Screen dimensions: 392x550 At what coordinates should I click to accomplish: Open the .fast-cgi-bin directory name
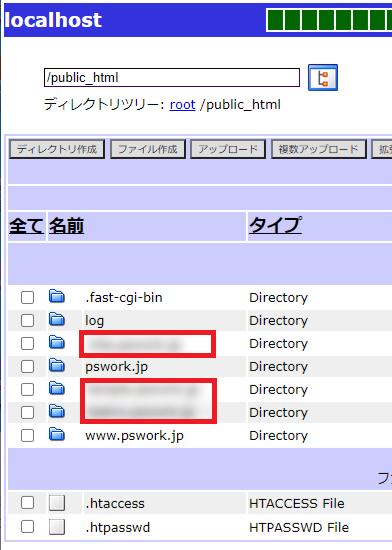coord(124,297)
